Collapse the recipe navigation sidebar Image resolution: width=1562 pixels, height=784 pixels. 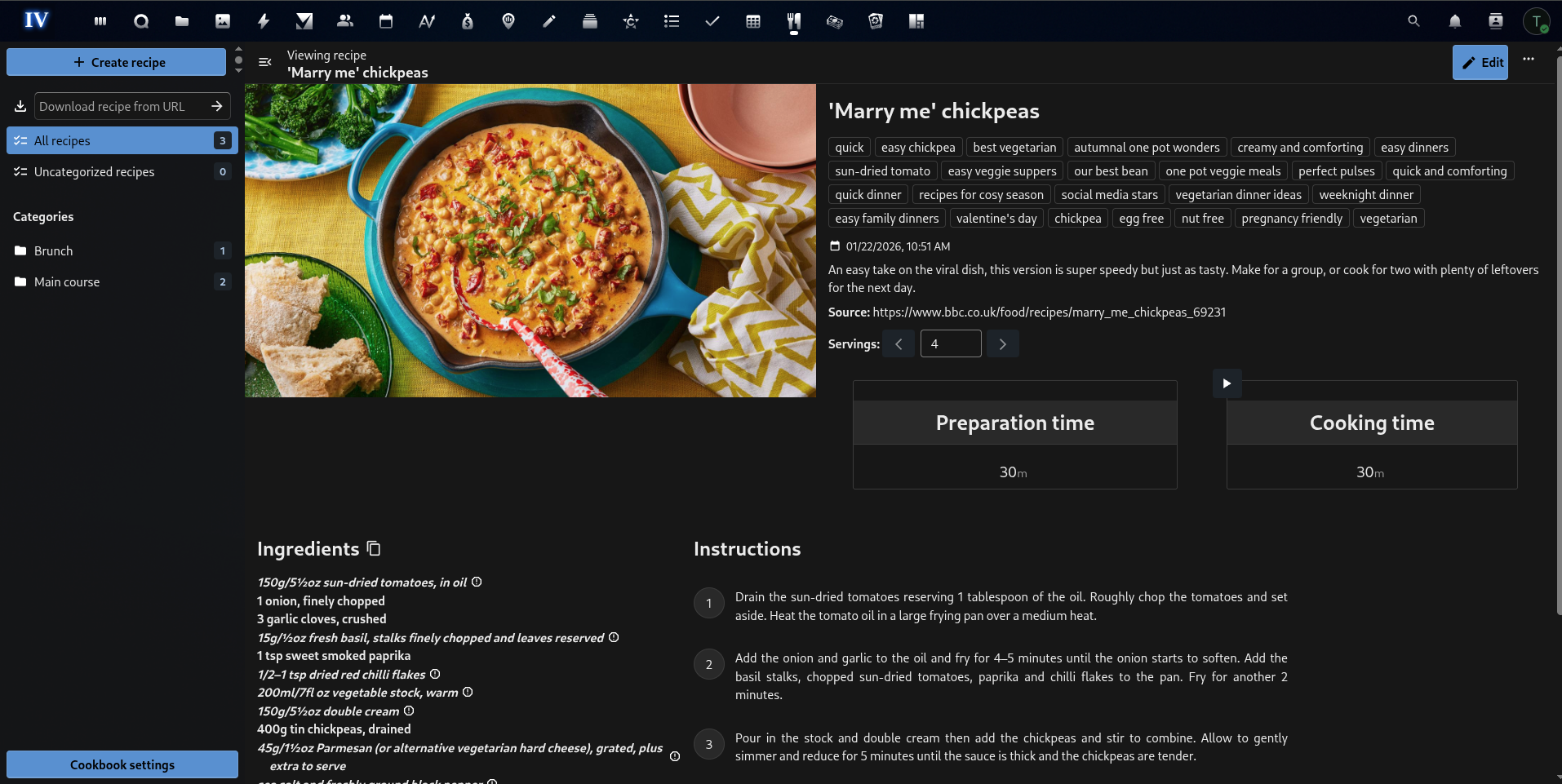(x=264, y=62)
